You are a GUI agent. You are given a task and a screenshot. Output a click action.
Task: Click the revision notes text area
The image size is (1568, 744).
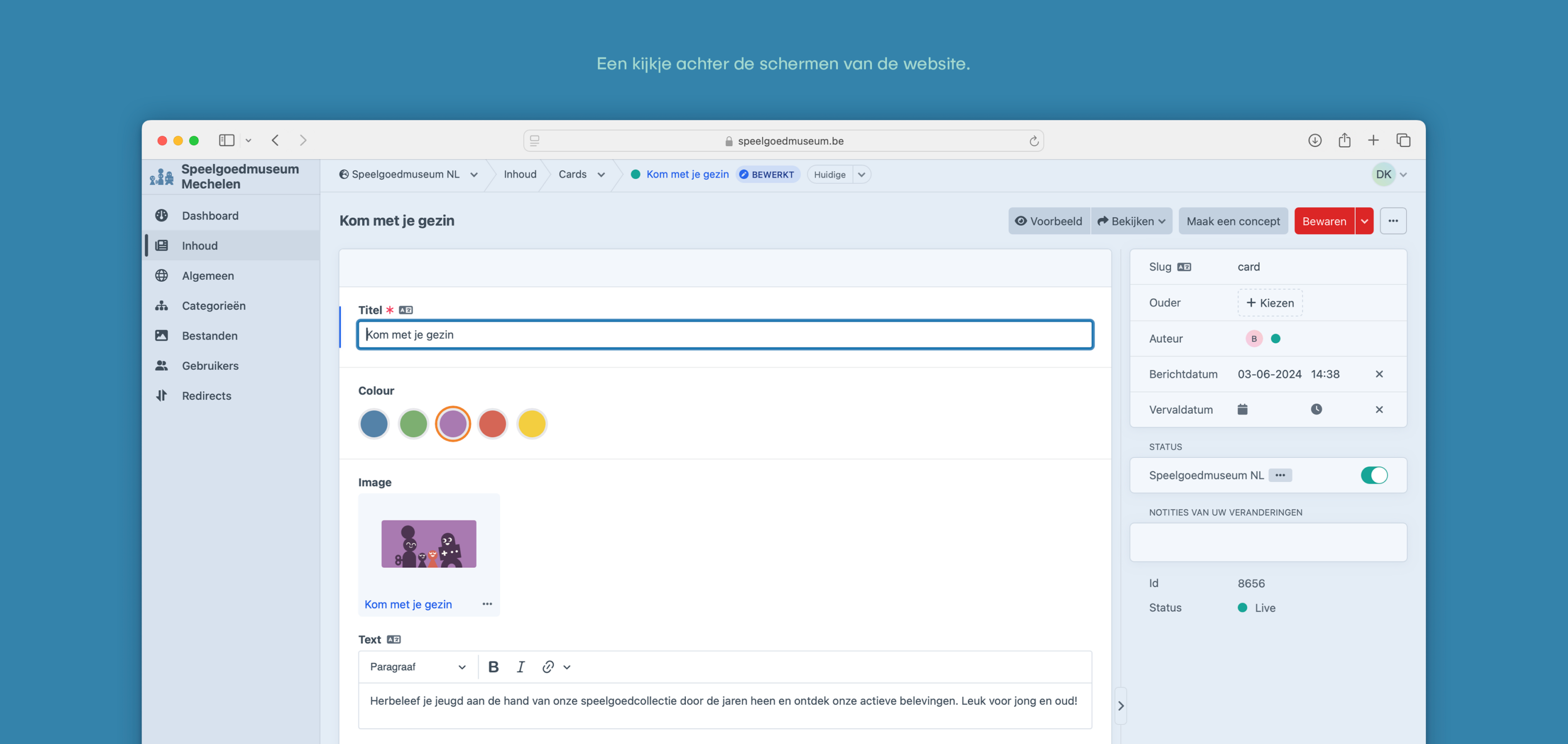pyautogui.click(x=1268, y=542)
